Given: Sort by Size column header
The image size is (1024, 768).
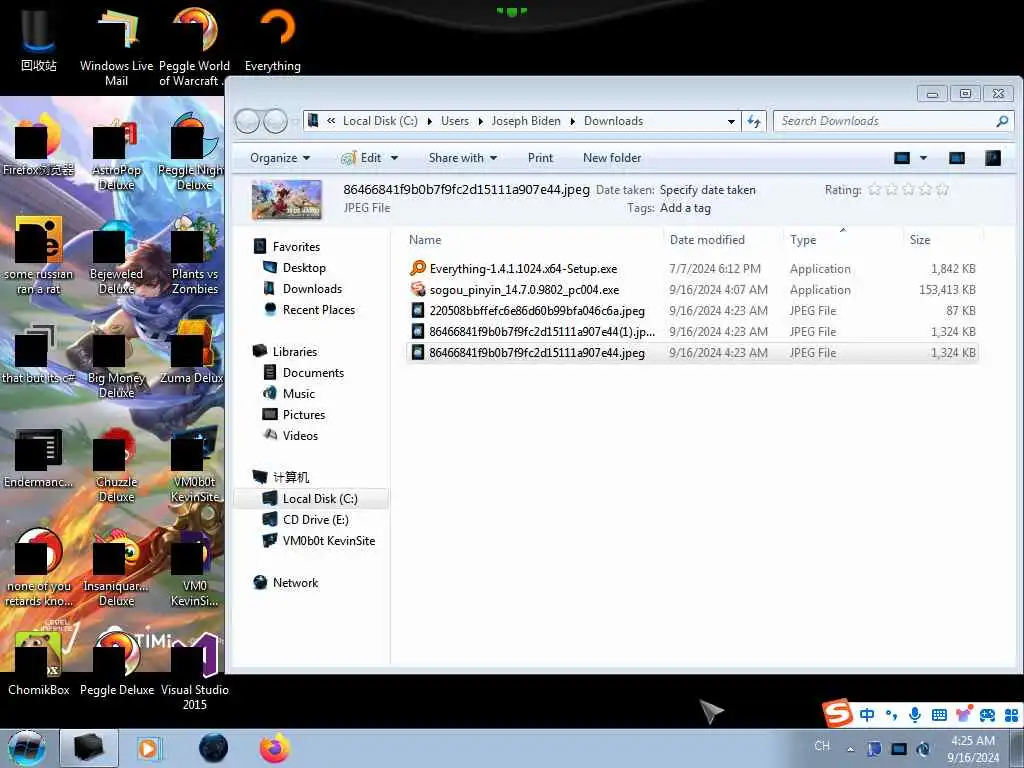Looking at the screenshot, I should point(943,240).
